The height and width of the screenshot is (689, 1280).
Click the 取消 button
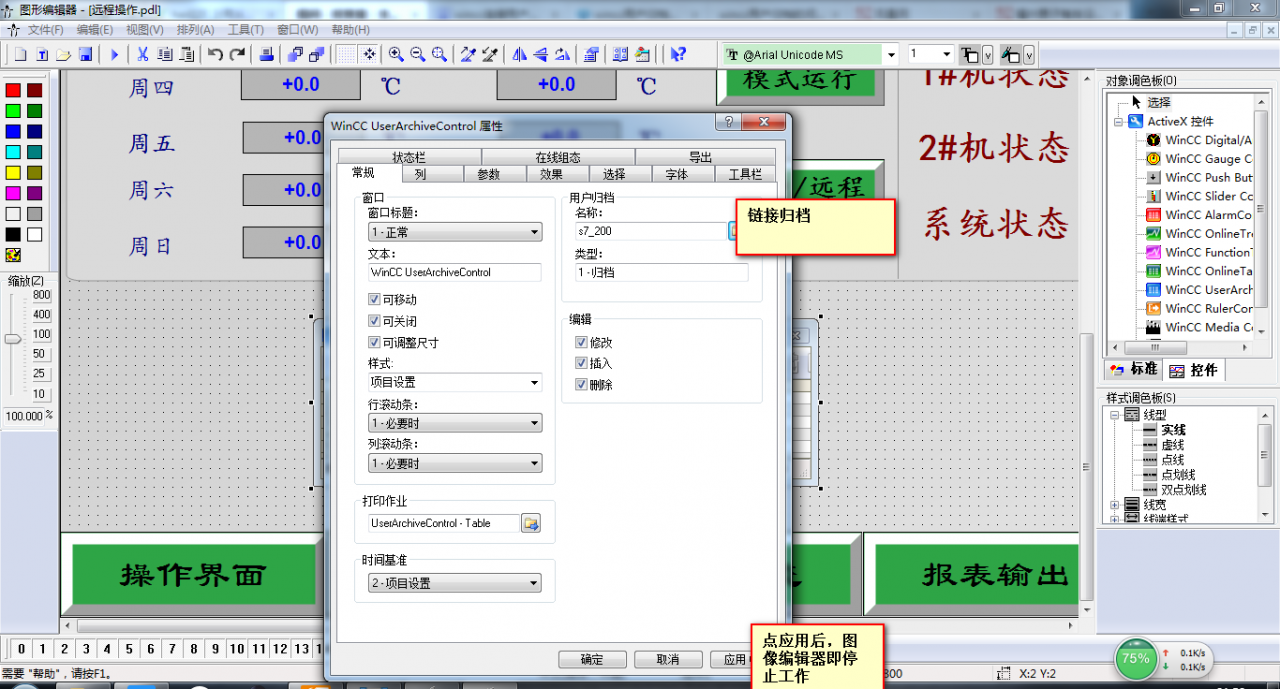click(x=667, y=660)
